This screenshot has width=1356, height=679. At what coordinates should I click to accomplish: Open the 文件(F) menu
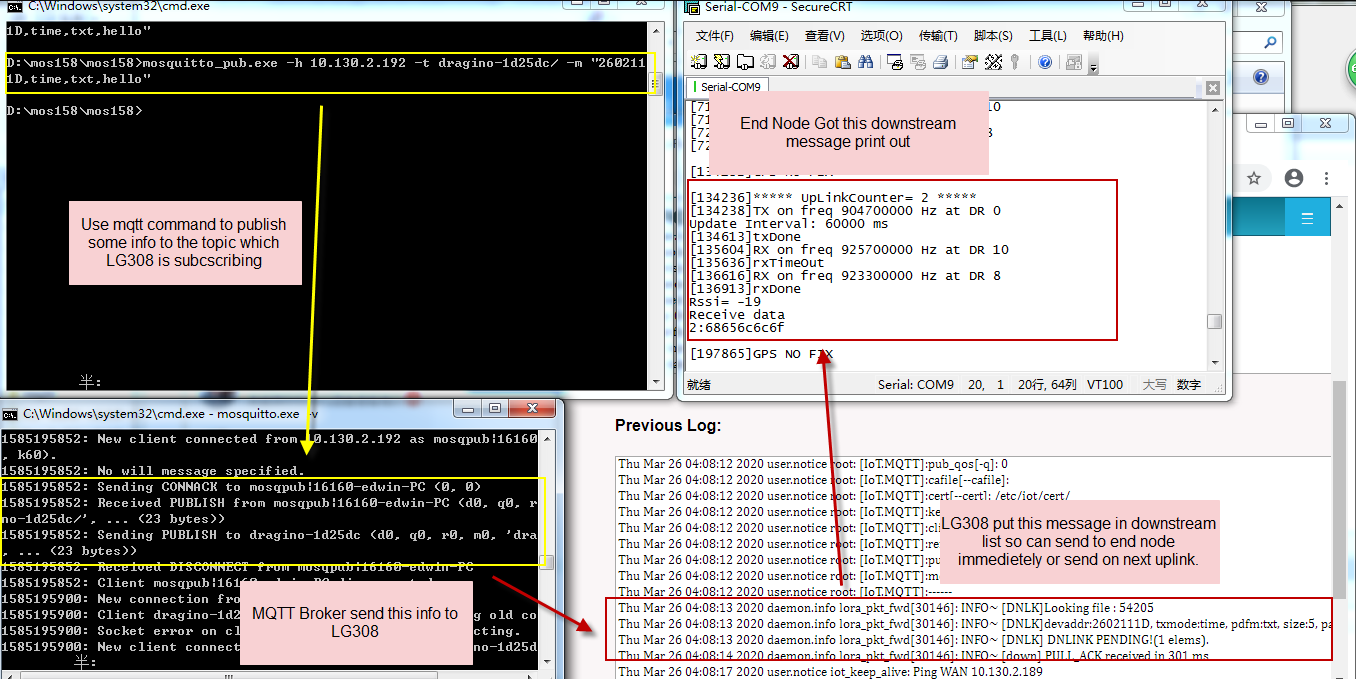tap(715, 36)
